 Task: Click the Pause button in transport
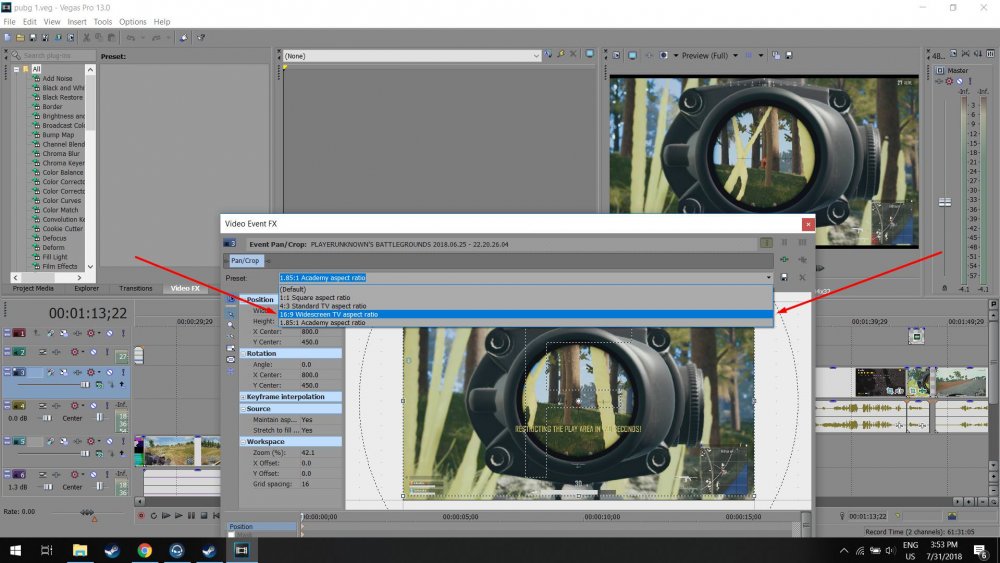191,515
